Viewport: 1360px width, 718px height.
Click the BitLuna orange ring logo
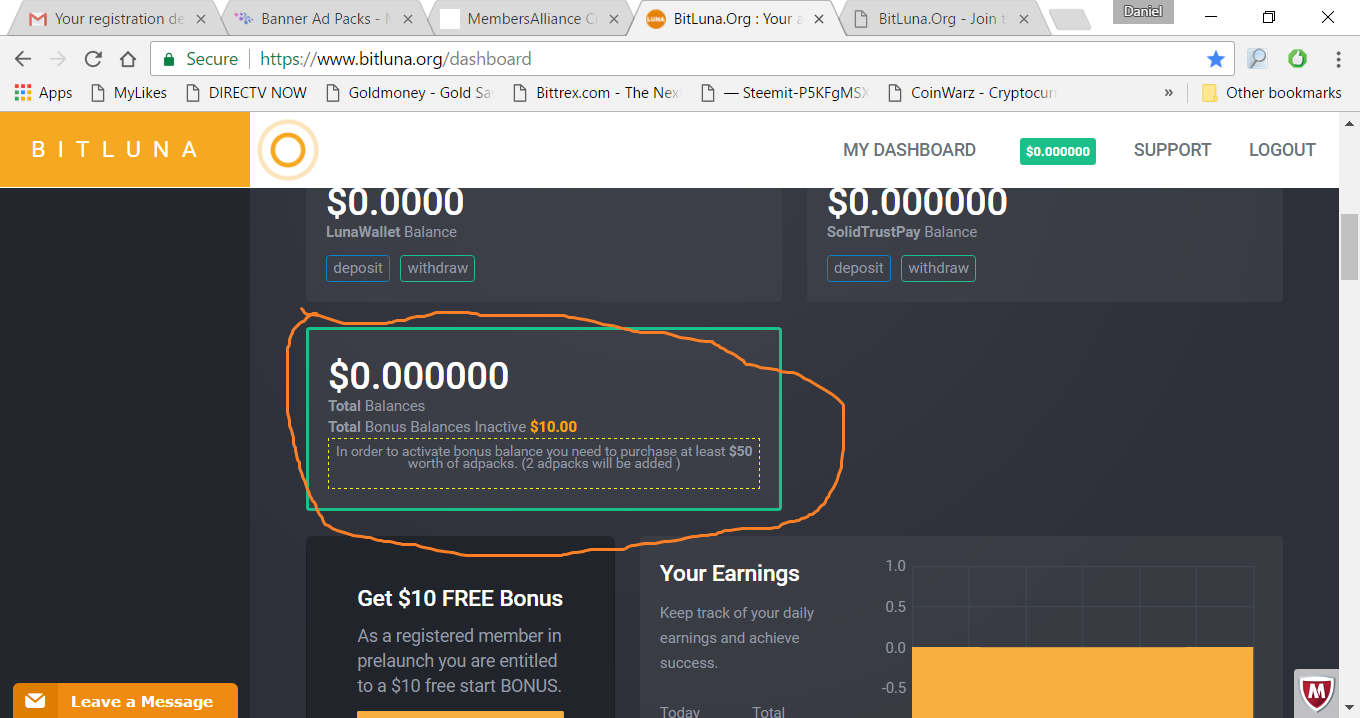point(288,150)
